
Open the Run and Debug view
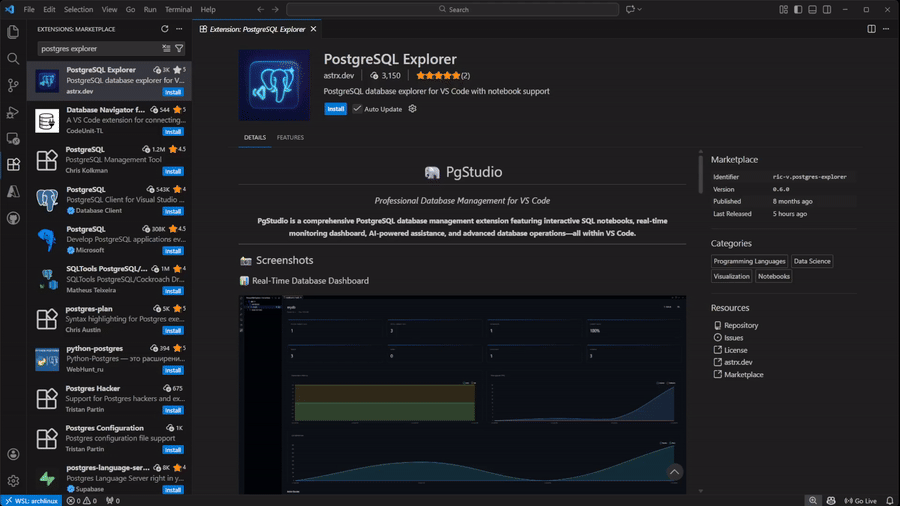[13, 112]
